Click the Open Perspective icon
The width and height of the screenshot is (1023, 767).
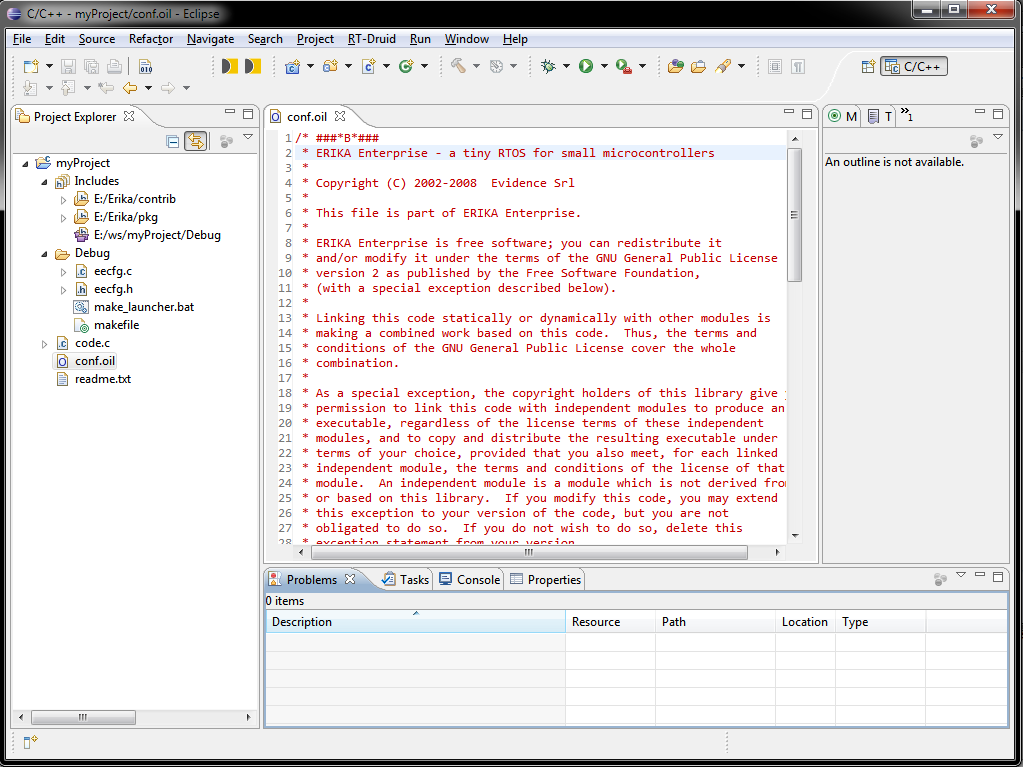pyautogui.click(x=868, y=66)
